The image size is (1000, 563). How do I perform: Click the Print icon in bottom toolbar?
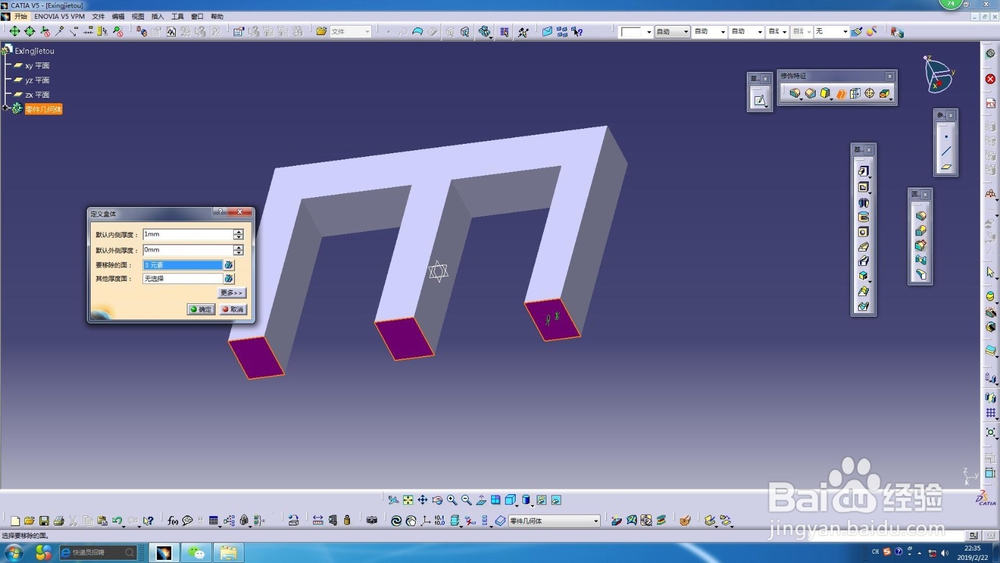pos(59,521)
